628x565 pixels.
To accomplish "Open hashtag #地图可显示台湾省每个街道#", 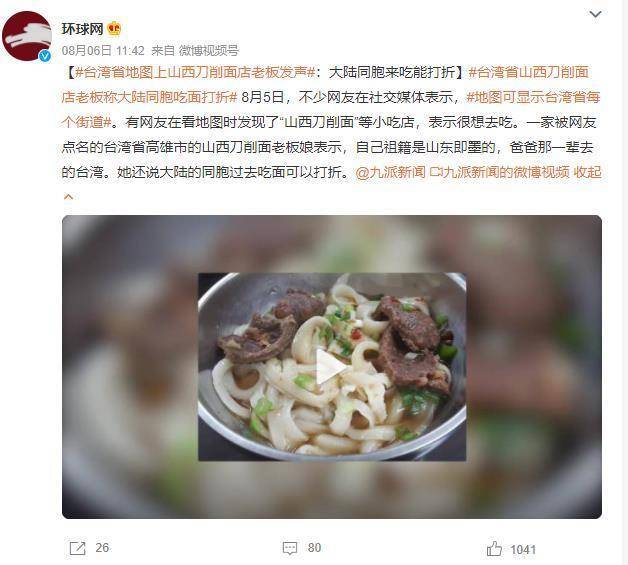I will 331,109.
